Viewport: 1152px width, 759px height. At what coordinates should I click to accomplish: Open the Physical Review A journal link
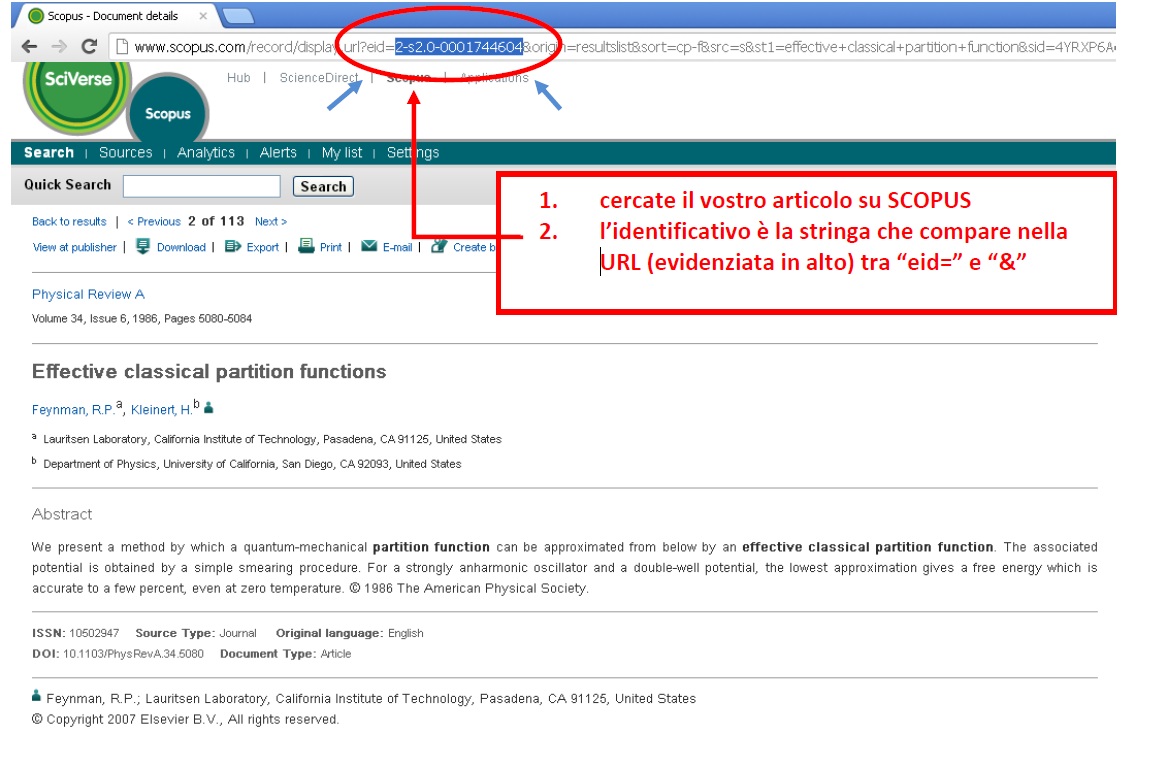coord(88,294)
